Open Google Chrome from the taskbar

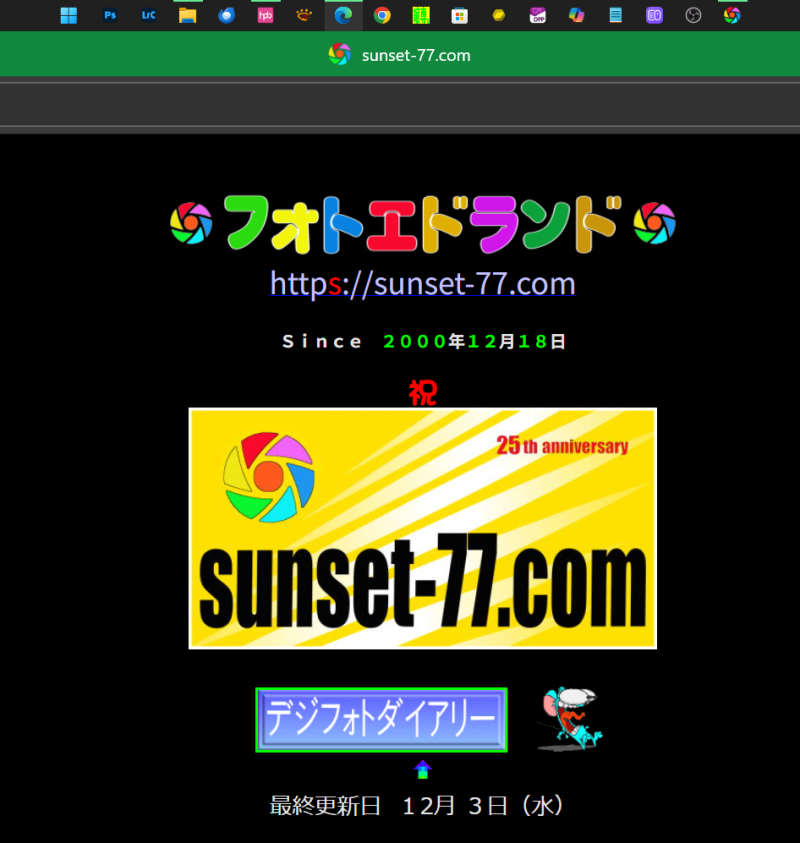[382, 15]
